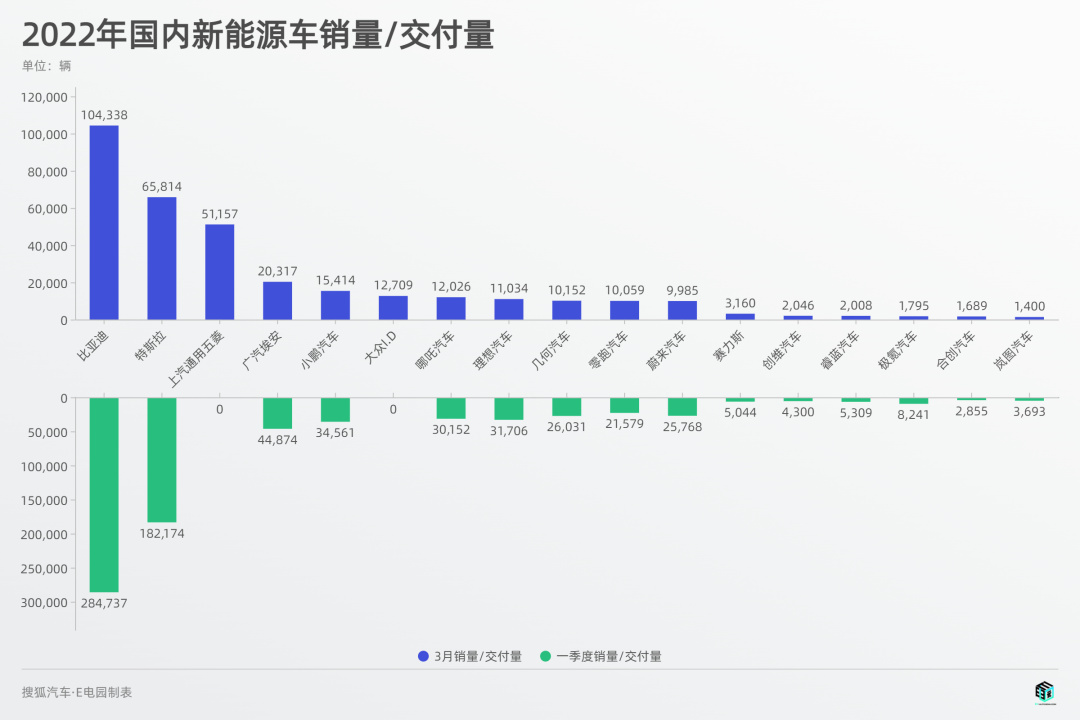
Task: Click the value label 1,400 above 岚图汽车
Action: tap(1030, 306)
